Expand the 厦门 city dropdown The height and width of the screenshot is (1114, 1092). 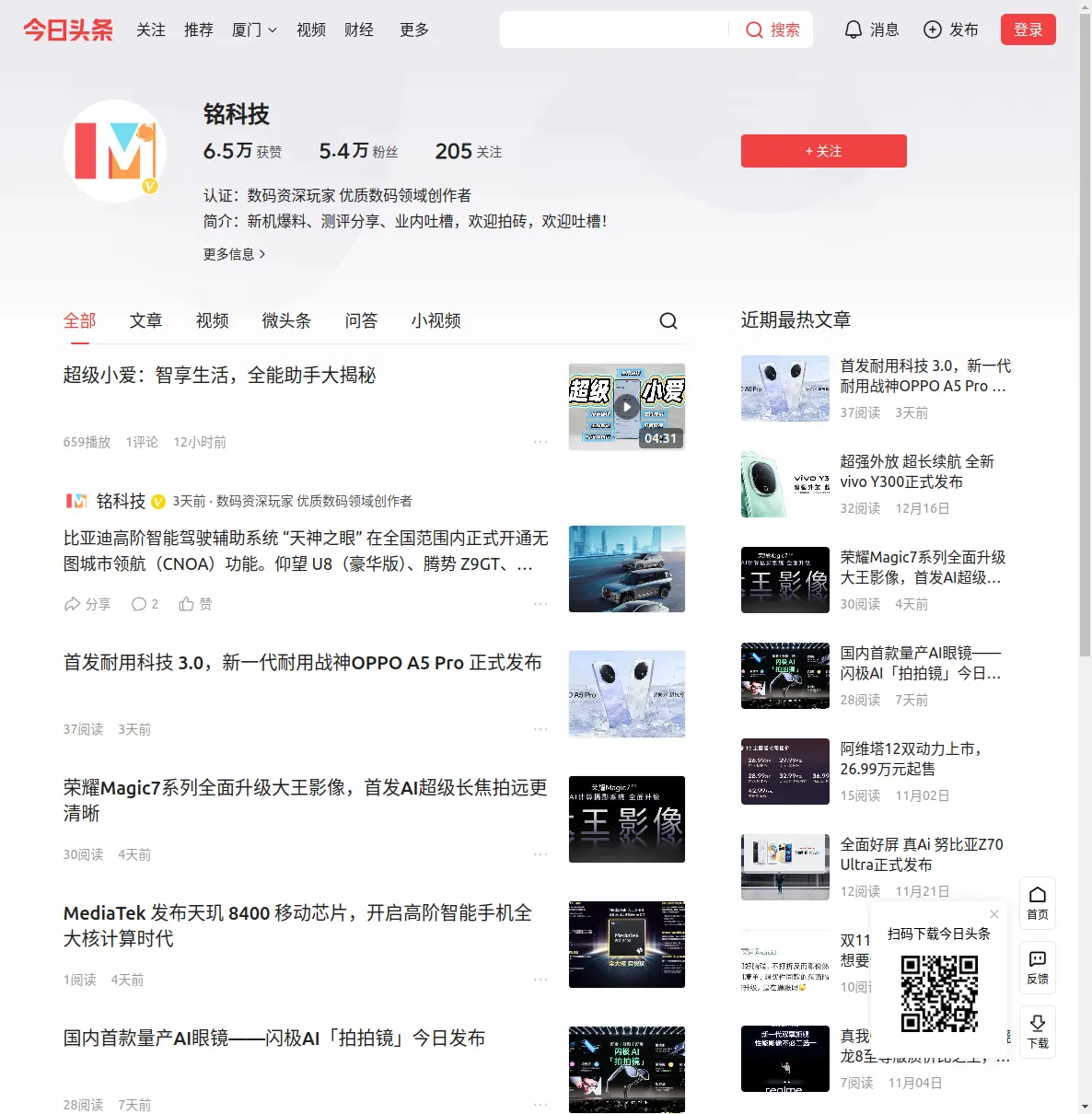point(254,29)
